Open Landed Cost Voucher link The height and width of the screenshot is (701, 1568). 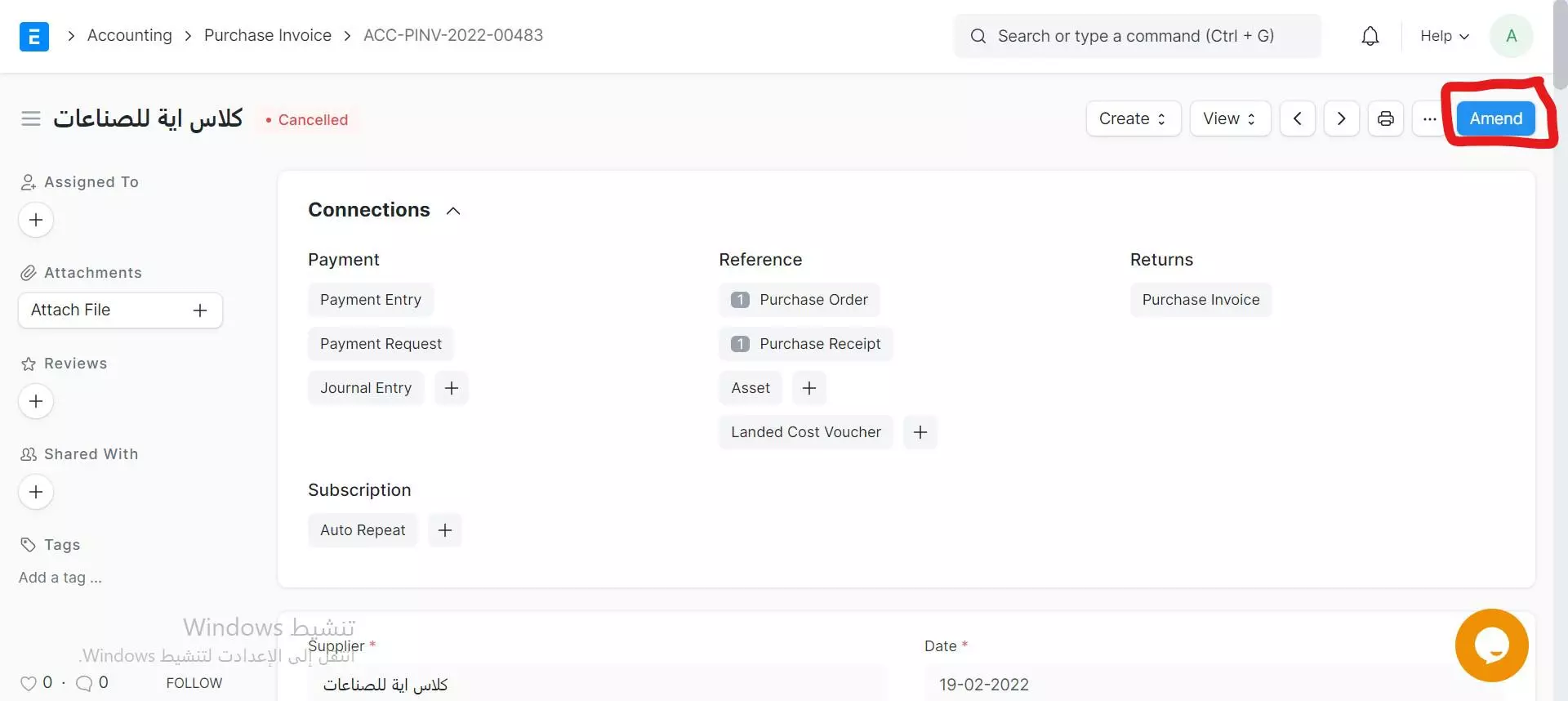[x=806, y=432]
